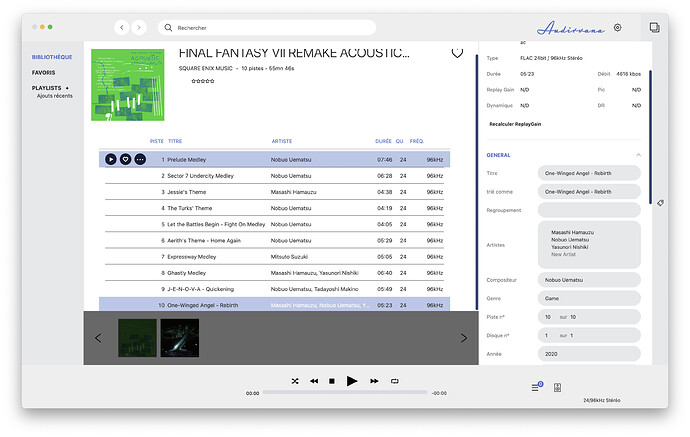The height and width of the screenshot is (437, 690).
Task: Toggle shuffle playback
Action: [295, 381]
